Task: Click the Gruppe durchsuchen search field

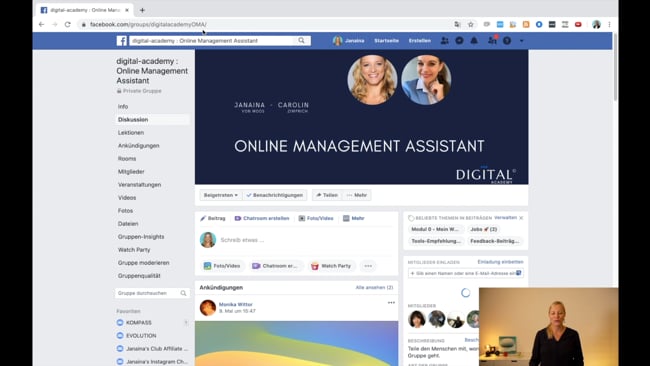Action: (x=152, y=293)
